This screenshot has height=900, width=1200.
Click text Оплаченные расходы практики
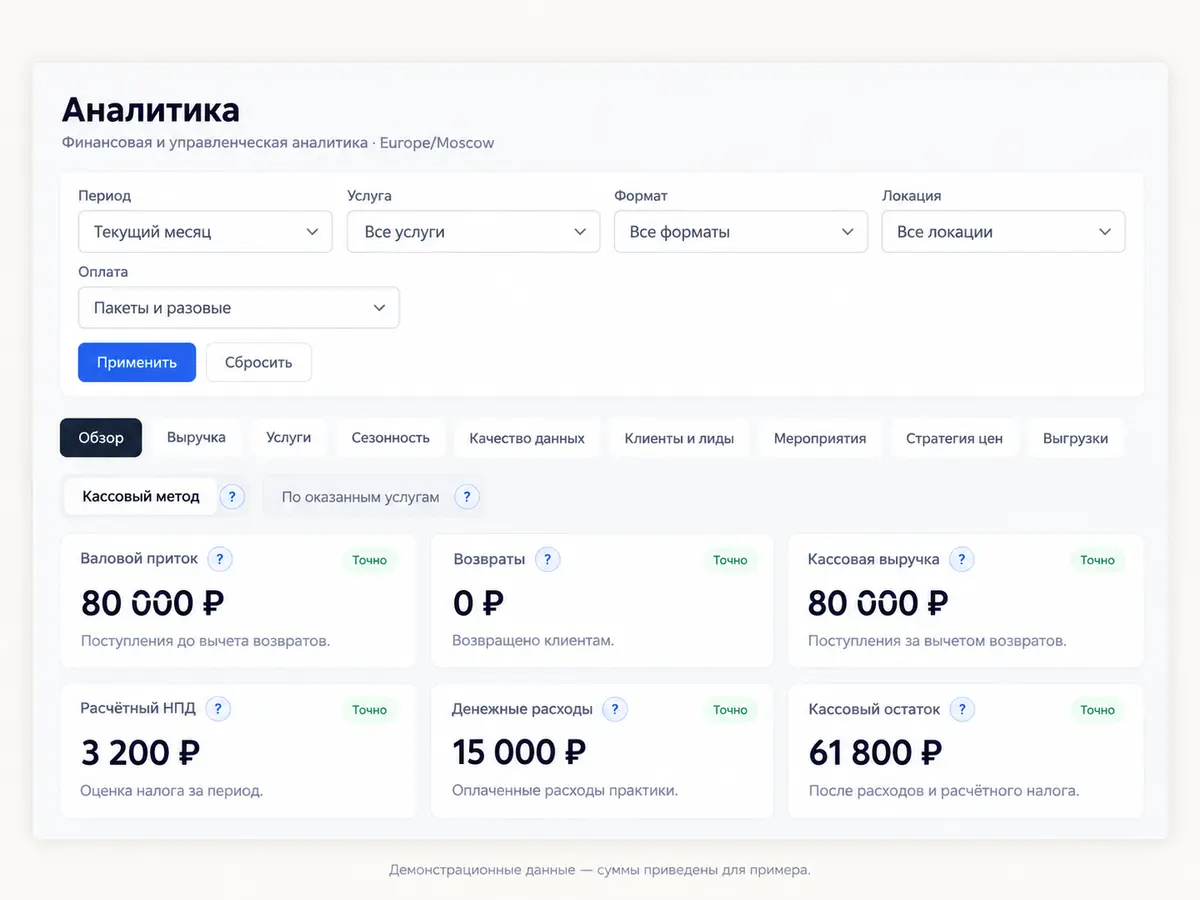coord(565,791)
